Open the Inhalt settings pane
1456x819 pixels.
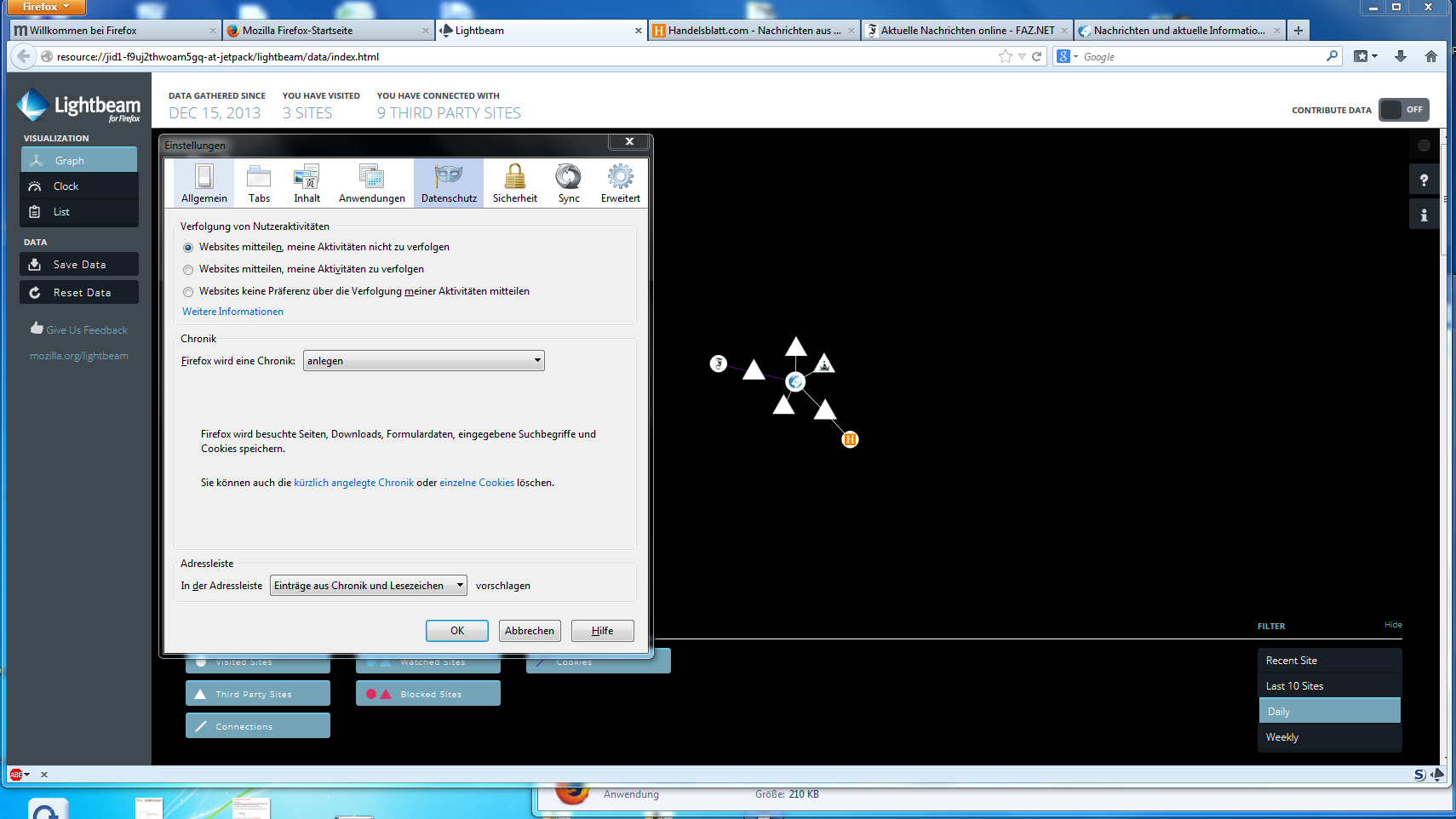[x=307, y=183]
